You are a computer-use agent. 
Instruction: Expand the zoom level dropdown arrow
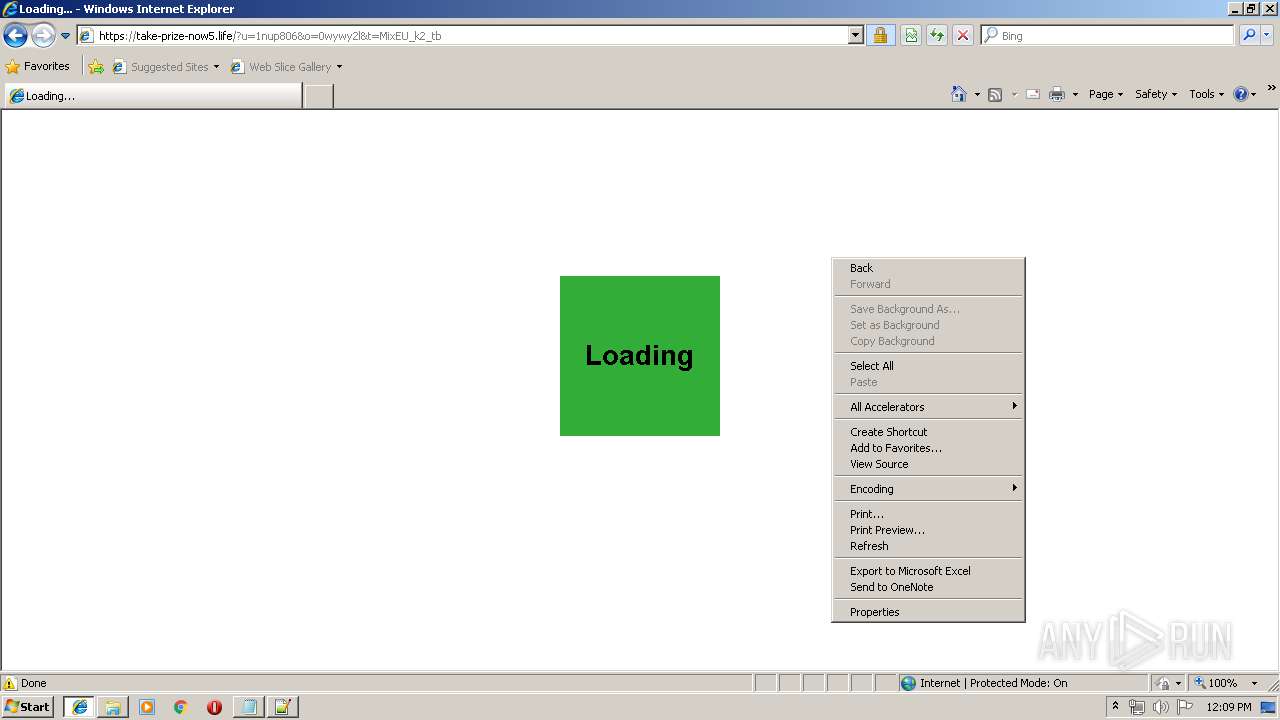1254,684
